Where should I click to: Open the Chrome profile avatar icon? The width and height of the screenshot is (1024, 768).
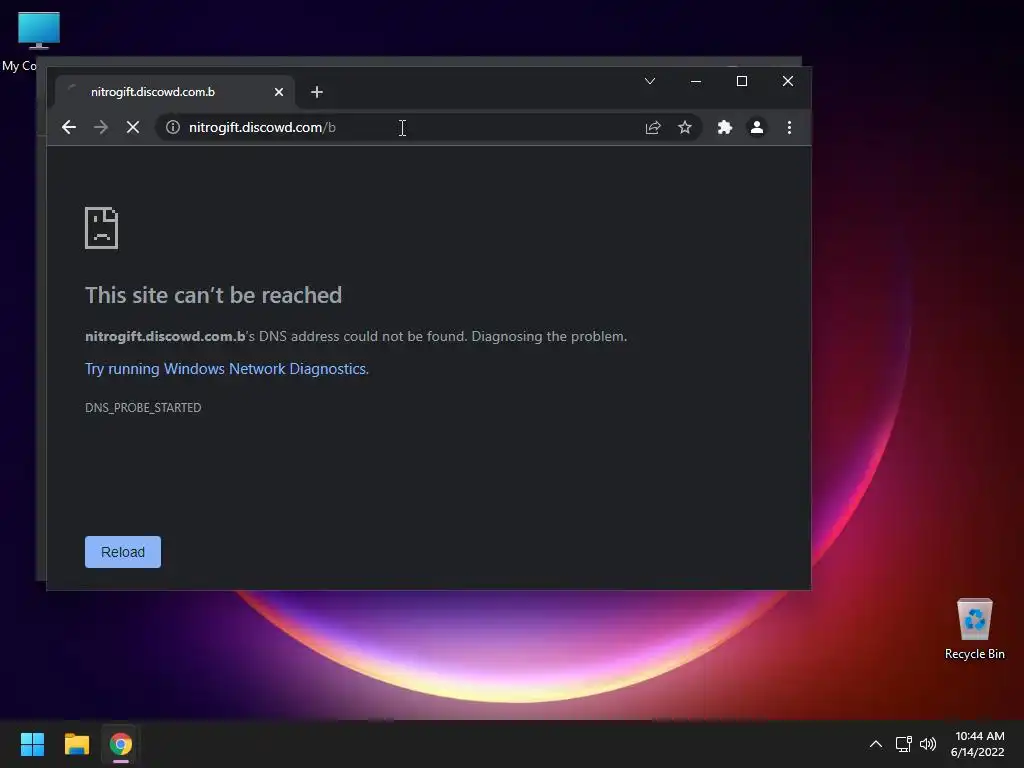757,127
